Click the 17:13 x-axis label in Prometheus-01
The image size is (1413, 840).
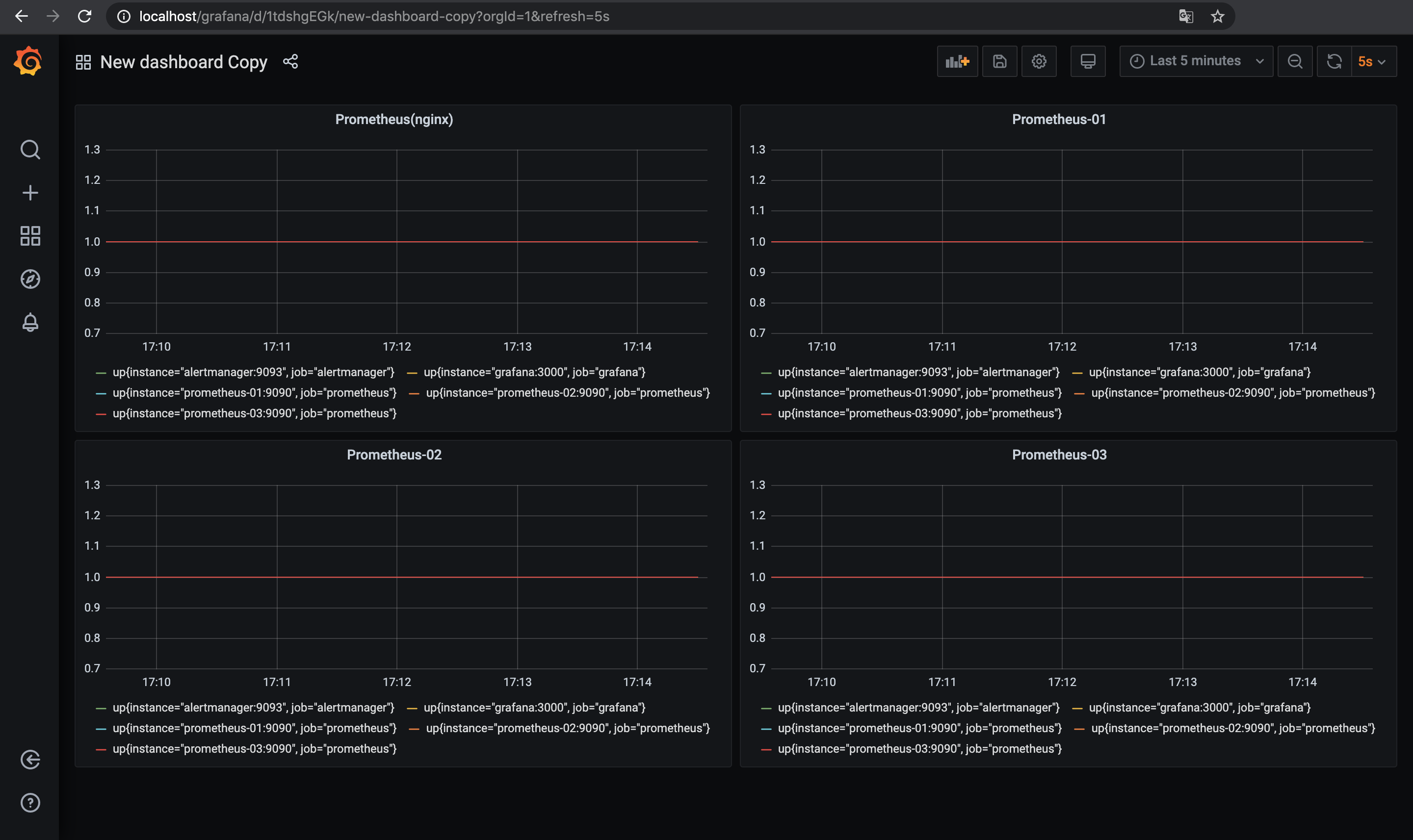click(1182, 347)
